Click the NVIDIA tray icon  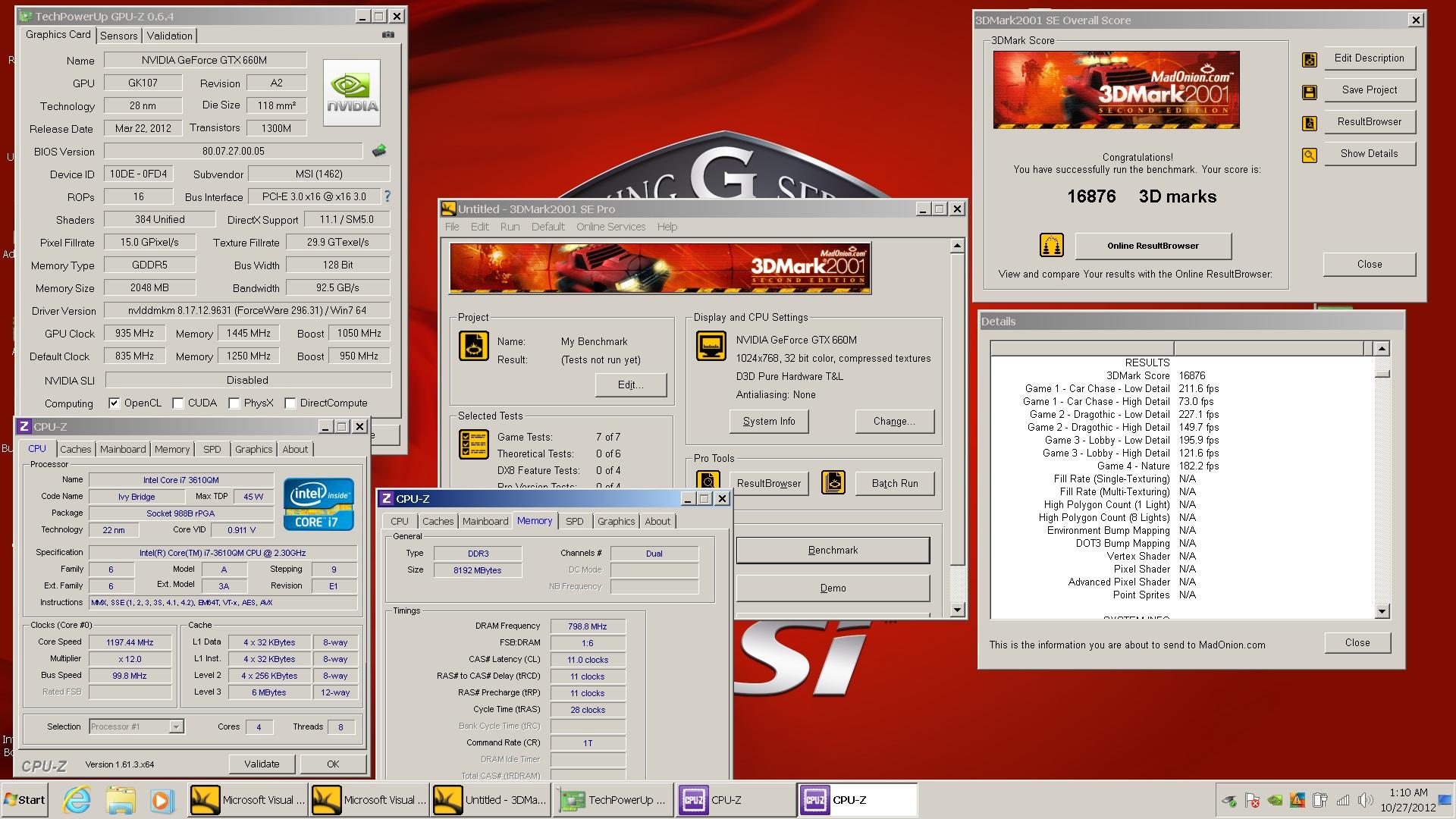pyautogui.click(x=1276, y=800)
